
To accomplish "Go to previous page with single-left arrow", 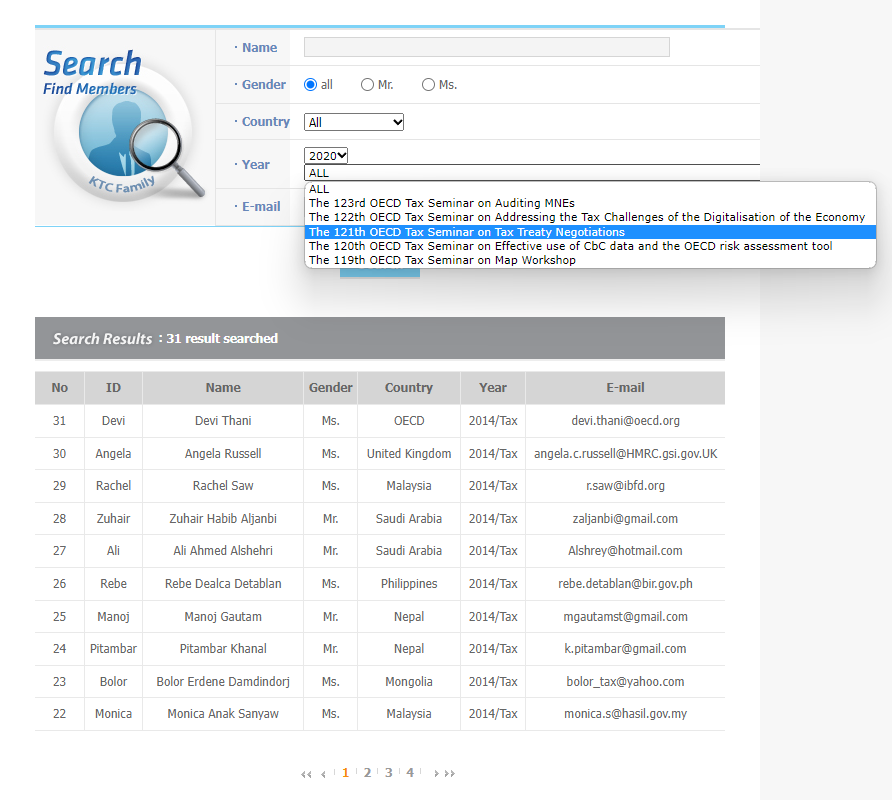I will pos(323,774).
